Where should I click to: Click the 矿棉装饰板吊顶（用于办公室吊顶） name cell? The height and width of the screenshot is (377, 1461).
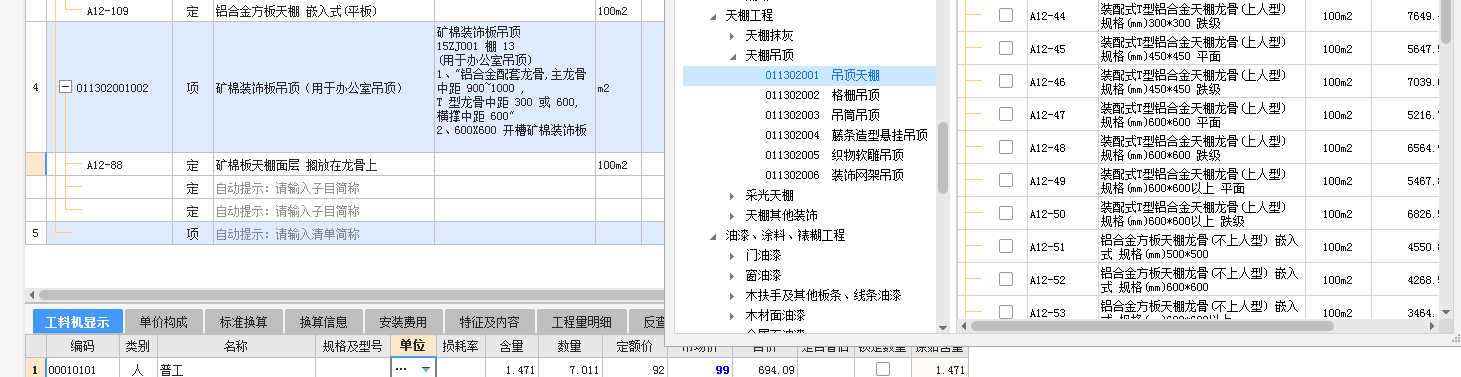click(324, 88)
